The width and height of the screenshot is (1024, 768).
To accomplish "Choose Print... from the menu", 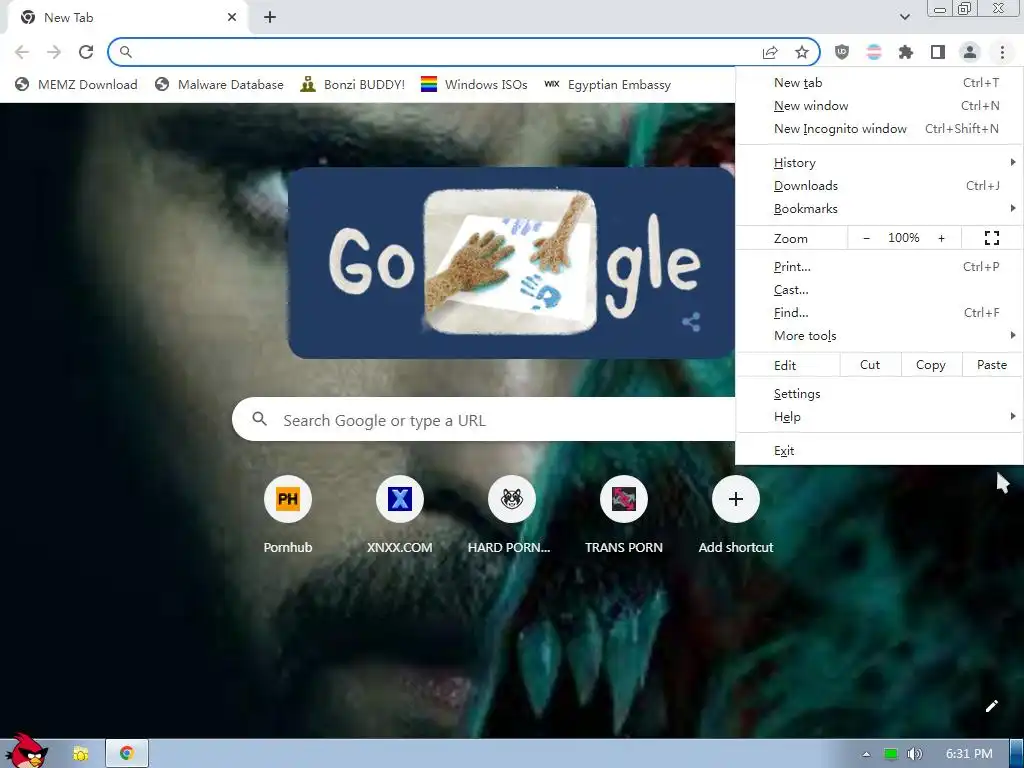I will [x=880, y=266].
